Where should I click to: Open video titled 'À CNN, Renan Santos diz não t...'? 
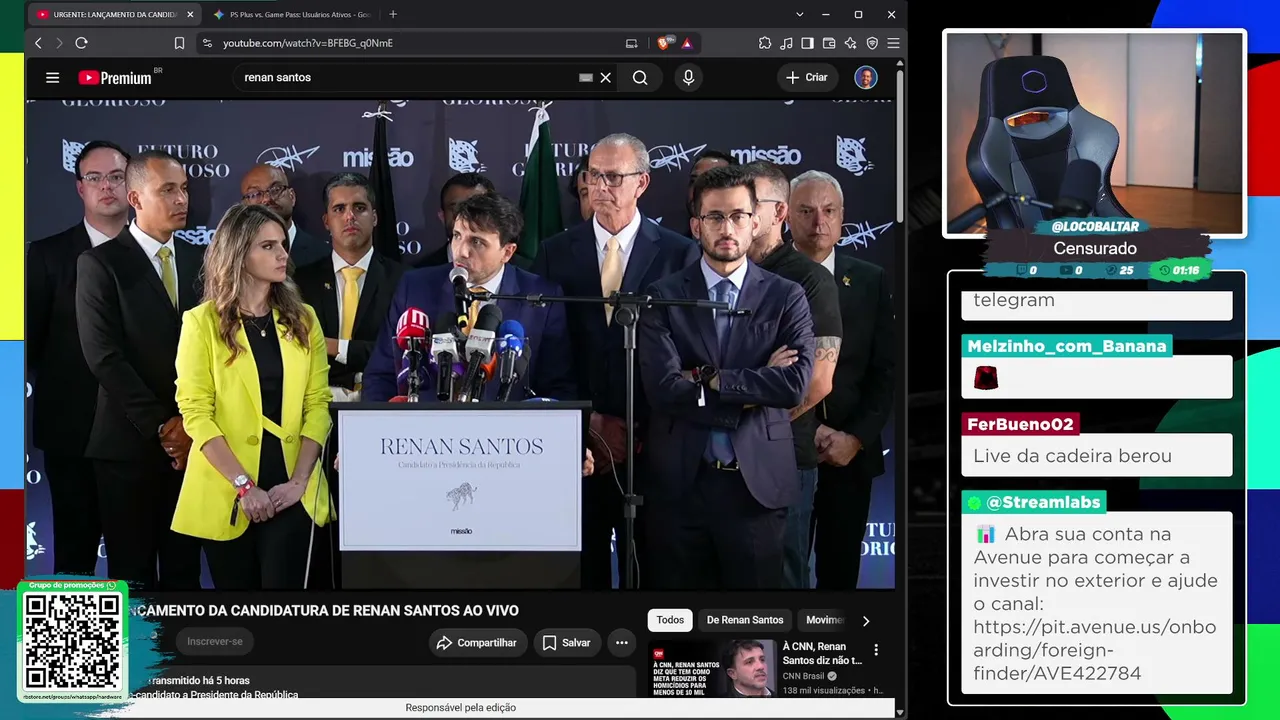pyautogui.click(x=822, y=653)
